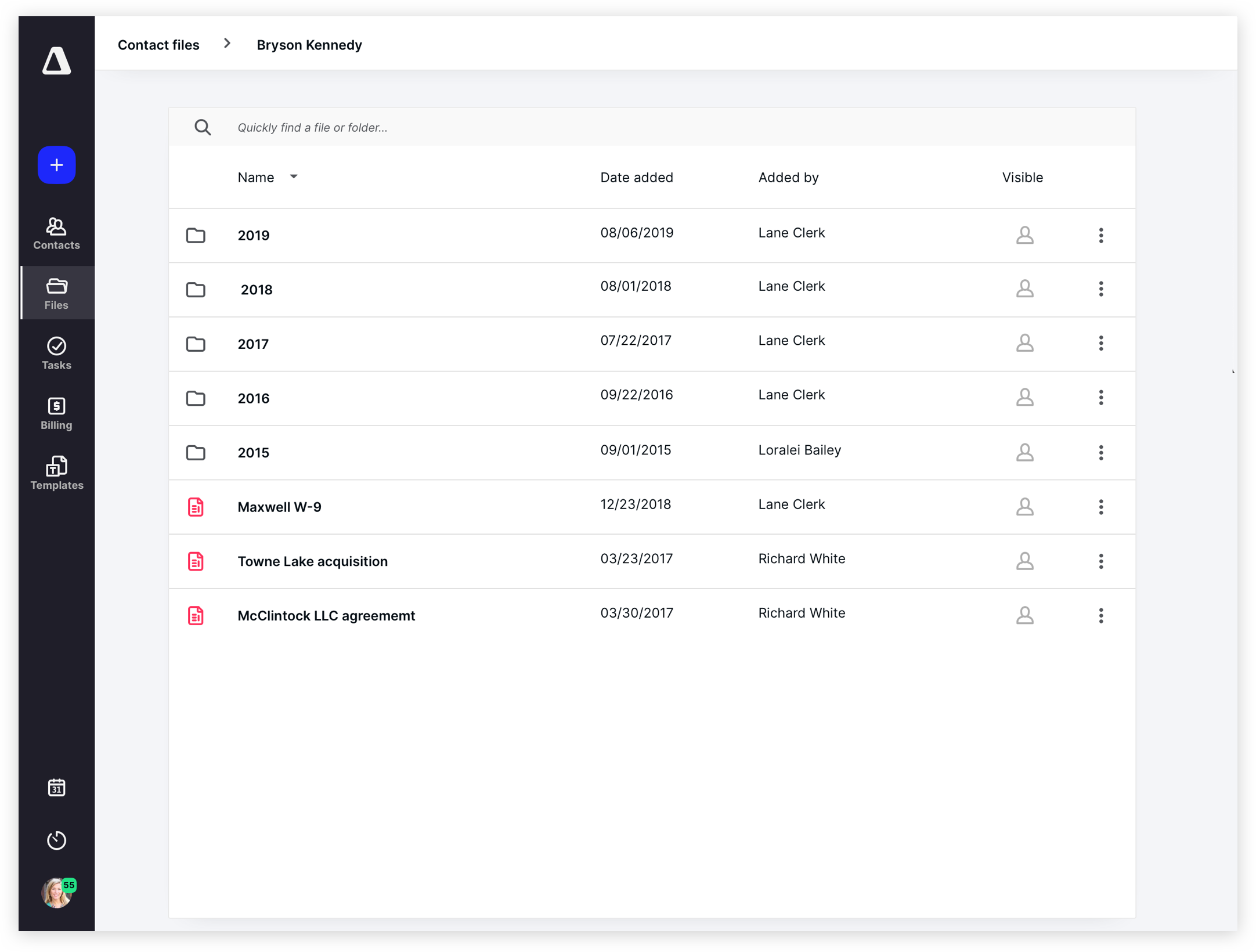Click the search magnifier icon
This screenshot has height=952, width=1256.
(203, 127)
